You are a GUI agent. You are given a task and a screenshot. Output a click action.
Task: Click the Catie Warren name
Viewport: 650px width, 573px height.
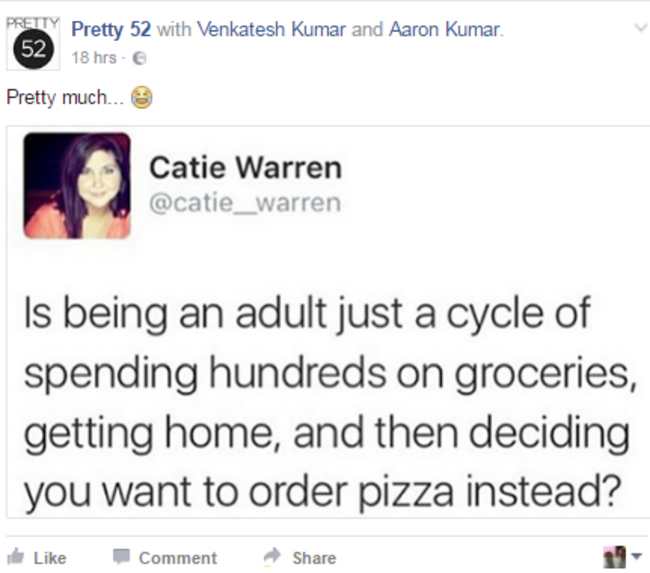click(245, 168)
